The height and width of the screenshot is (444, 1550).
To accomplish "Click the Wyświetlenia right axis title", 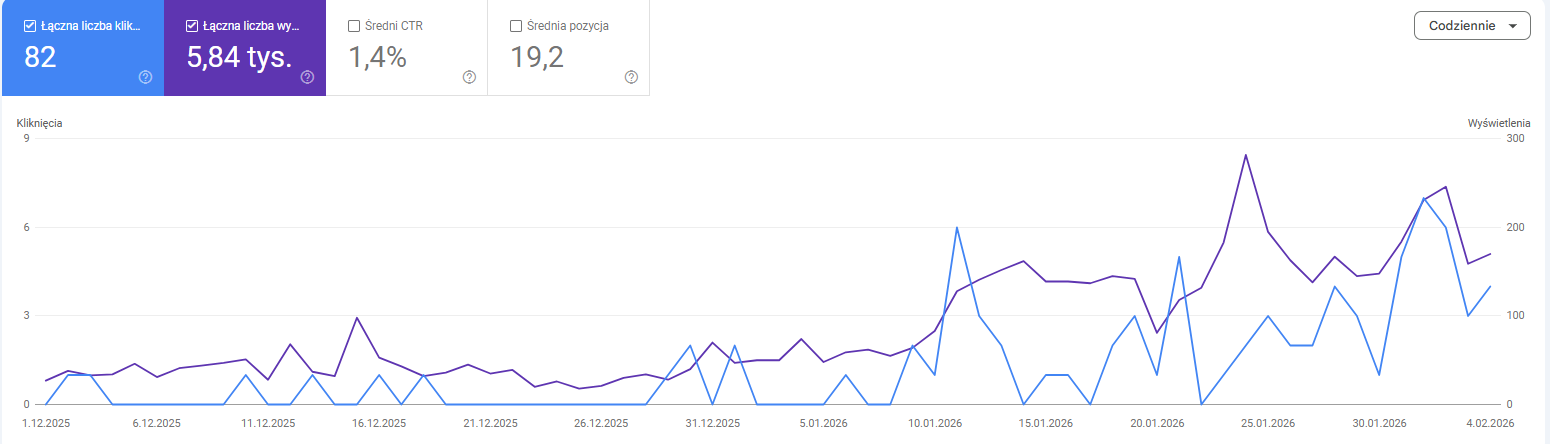I will pos(1498,123).
